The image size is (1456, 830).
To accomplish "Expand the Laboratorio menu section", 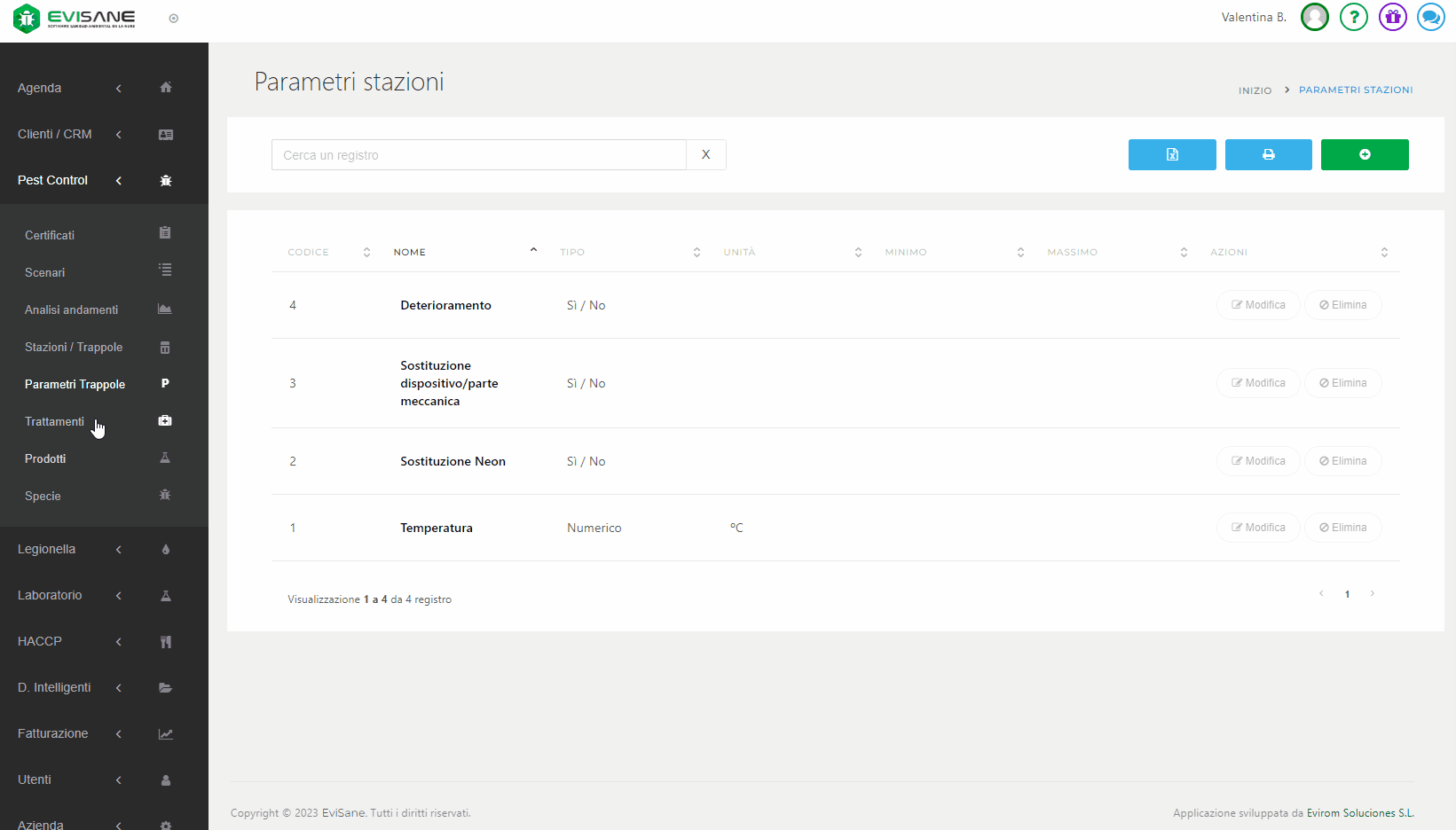I will click(x=50, y=595).
